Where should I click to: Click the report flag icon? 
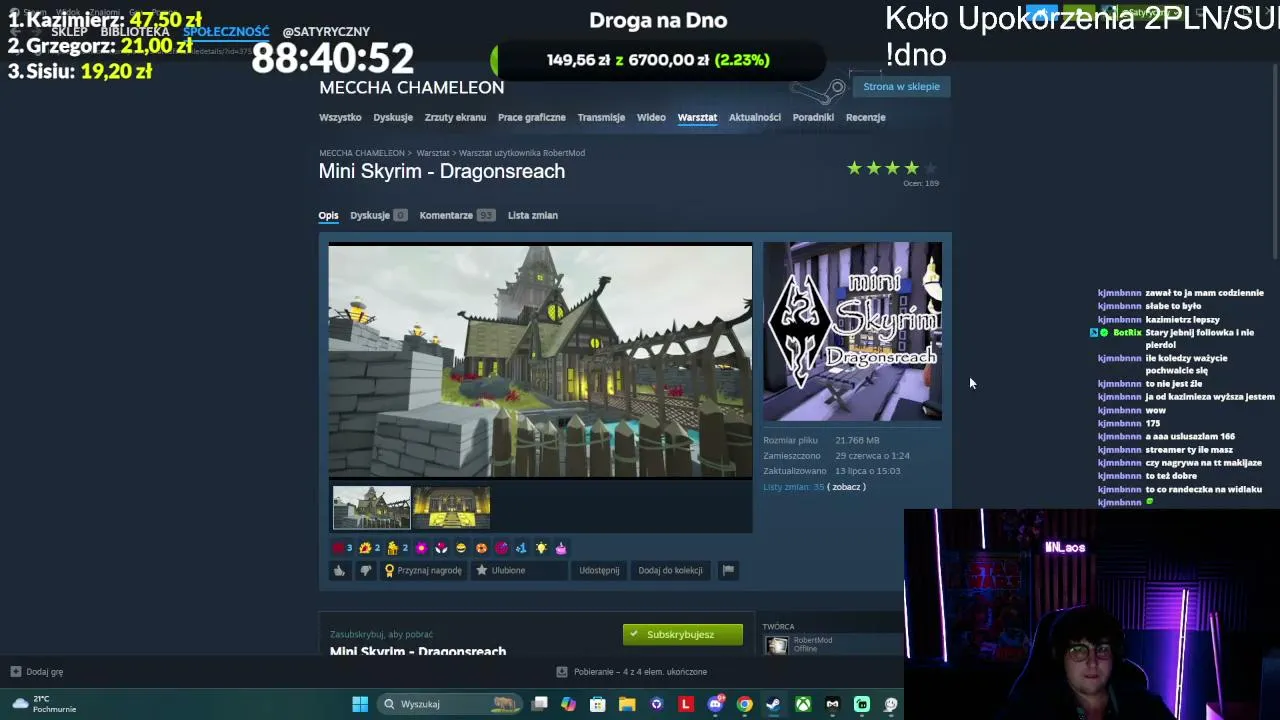(x=728, y=570)
